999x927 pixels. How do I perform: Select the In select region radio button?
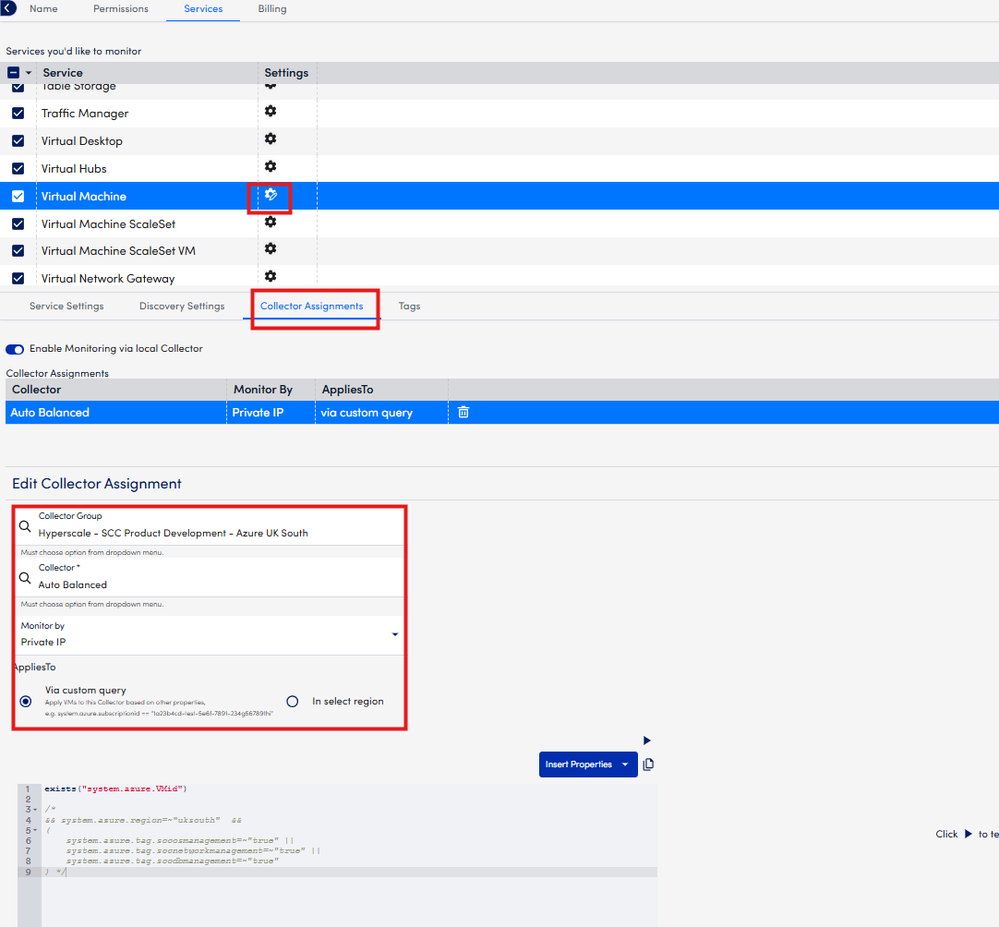[293, 702]
